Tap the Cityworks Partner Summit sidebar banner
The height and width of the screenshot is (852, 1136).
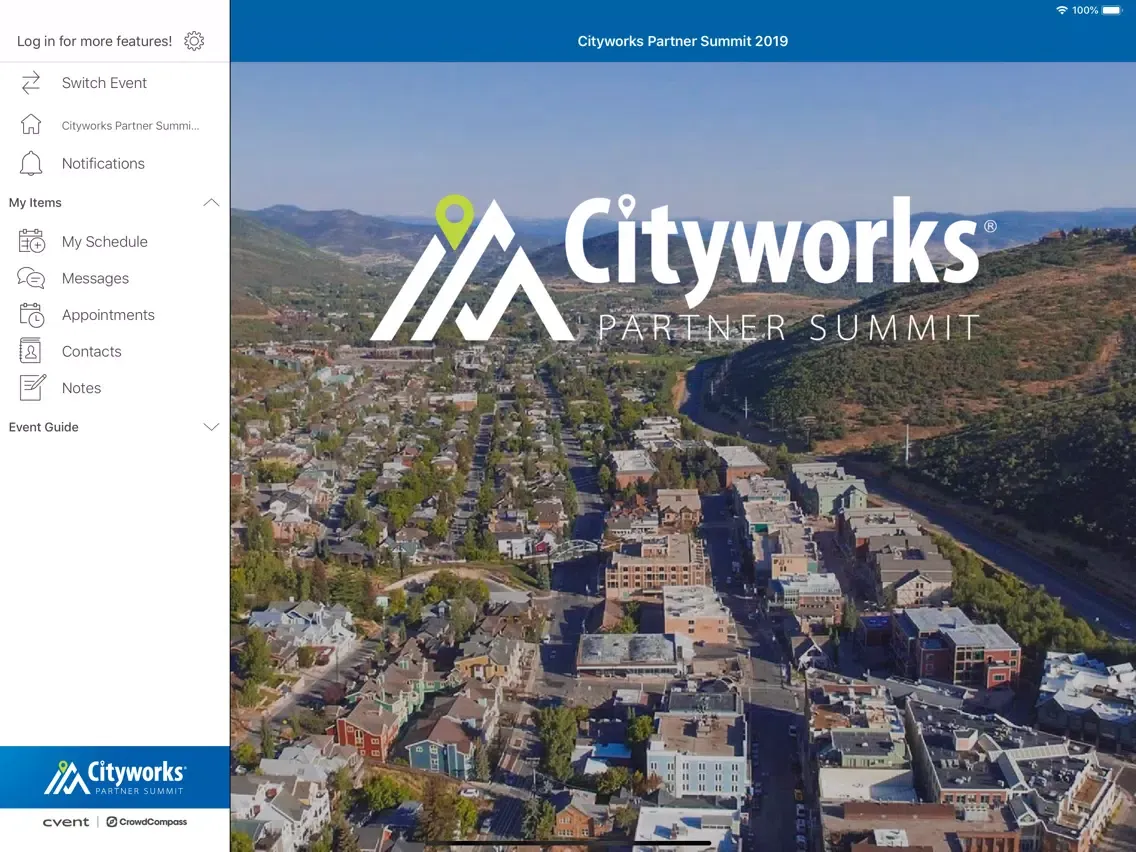[x=115, y=777]
